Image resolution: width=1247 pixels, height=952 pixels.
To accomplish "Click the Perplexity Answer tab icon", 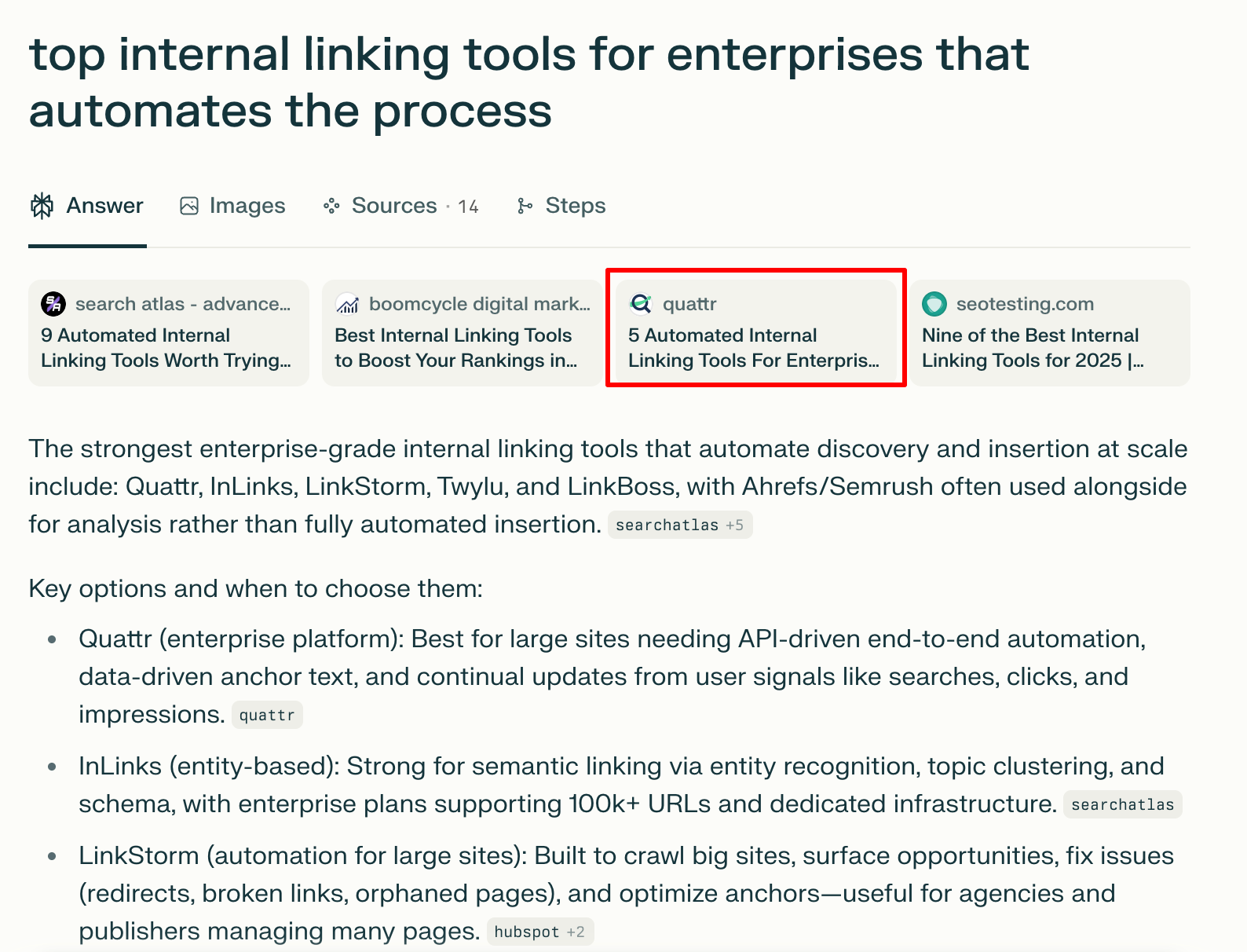I will 42,206.
